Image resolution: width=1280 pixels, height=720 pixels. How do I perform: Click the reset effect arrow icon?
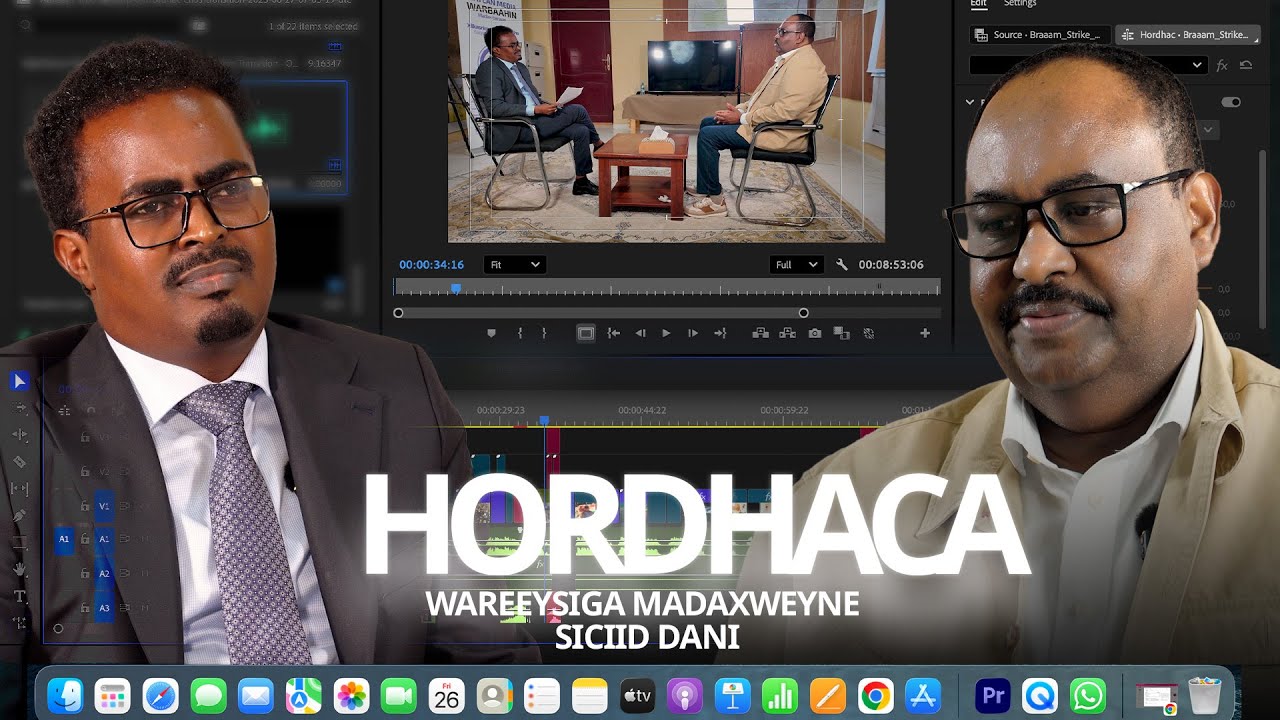(1246, 65)
